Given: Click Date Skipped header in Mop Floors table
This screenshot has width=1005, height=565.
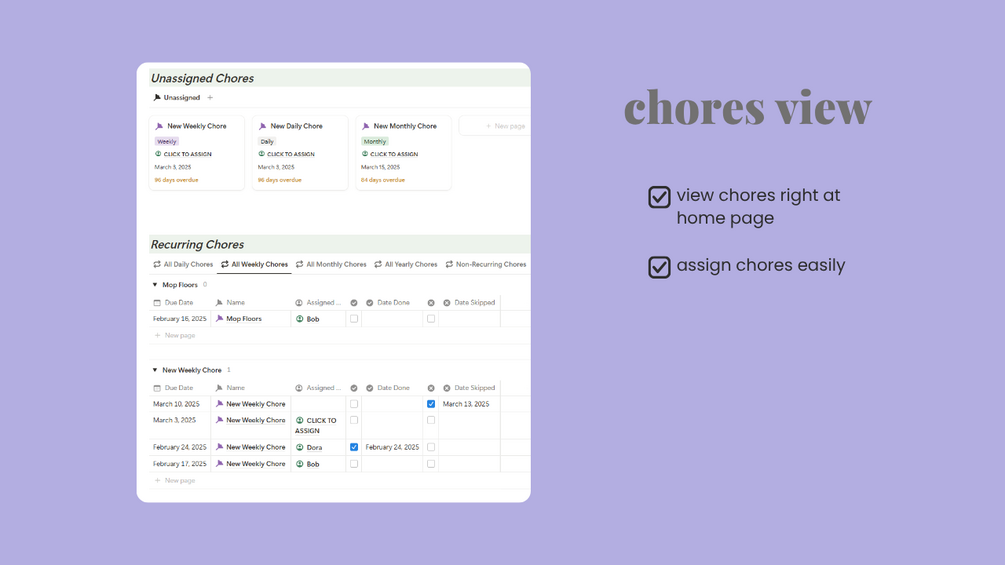Looking at the screenshot, I should [469, 302].
